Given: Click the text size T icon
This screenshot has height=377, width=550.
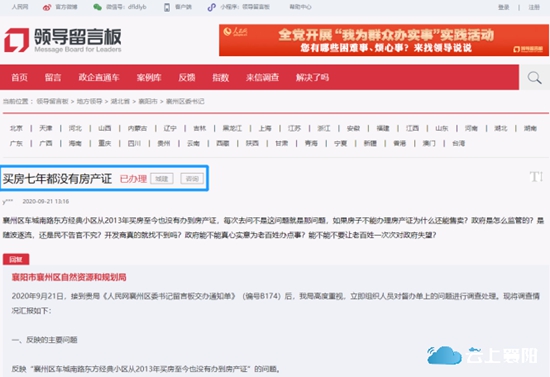Looking at the screenshot, I should 536,177.
